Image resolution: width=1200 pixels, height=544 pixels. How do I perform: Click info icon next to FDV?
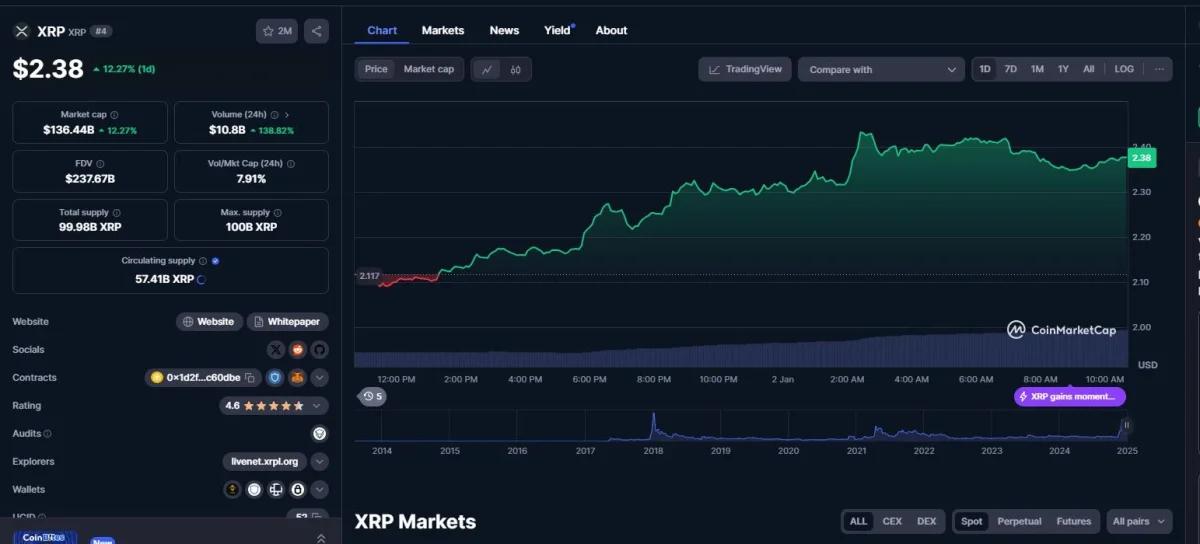pyautogui.click(x=101, y=163)
